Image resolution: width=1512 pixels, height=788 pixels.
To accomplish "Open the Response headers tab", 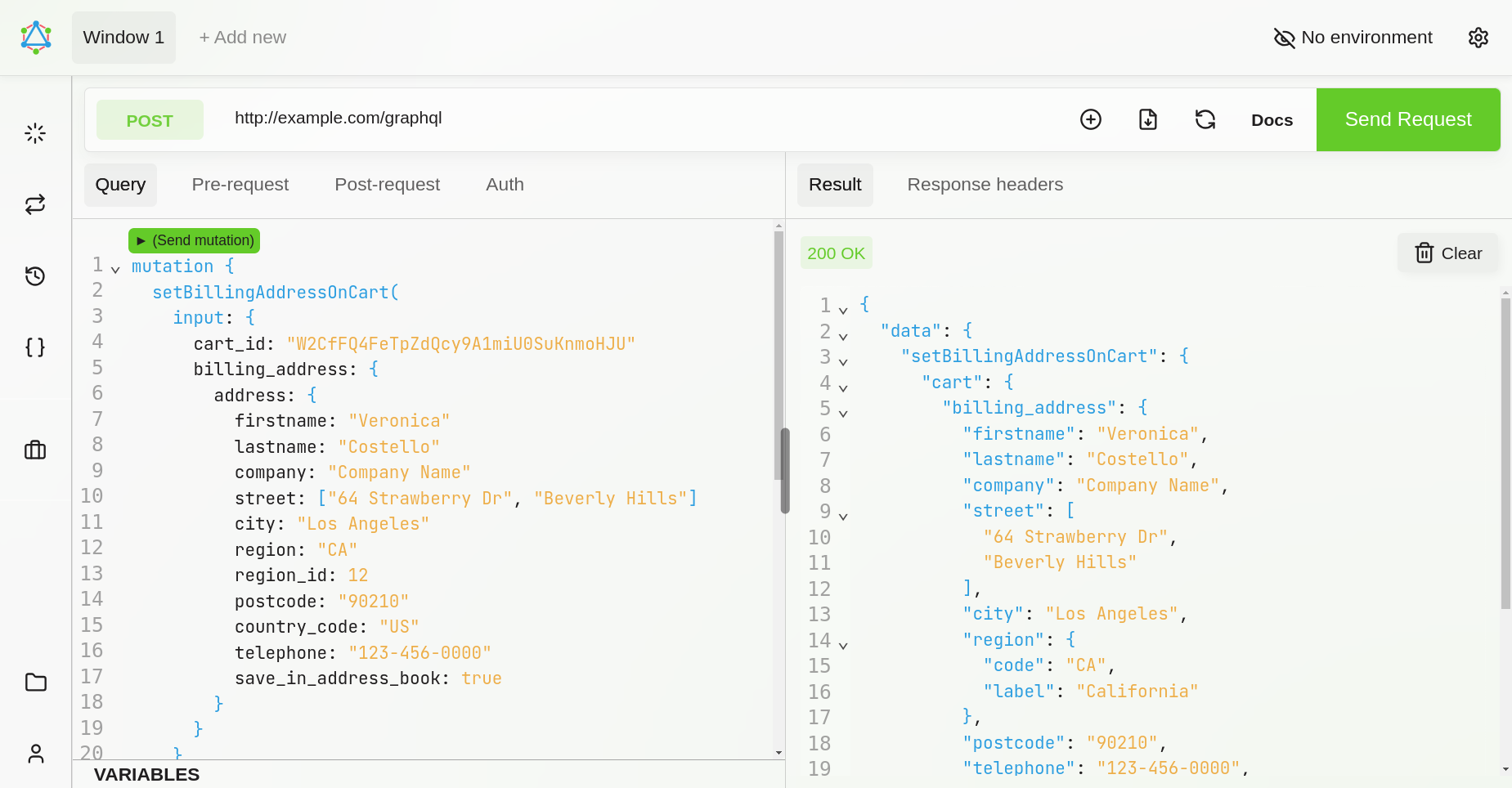I will [985, 185].
